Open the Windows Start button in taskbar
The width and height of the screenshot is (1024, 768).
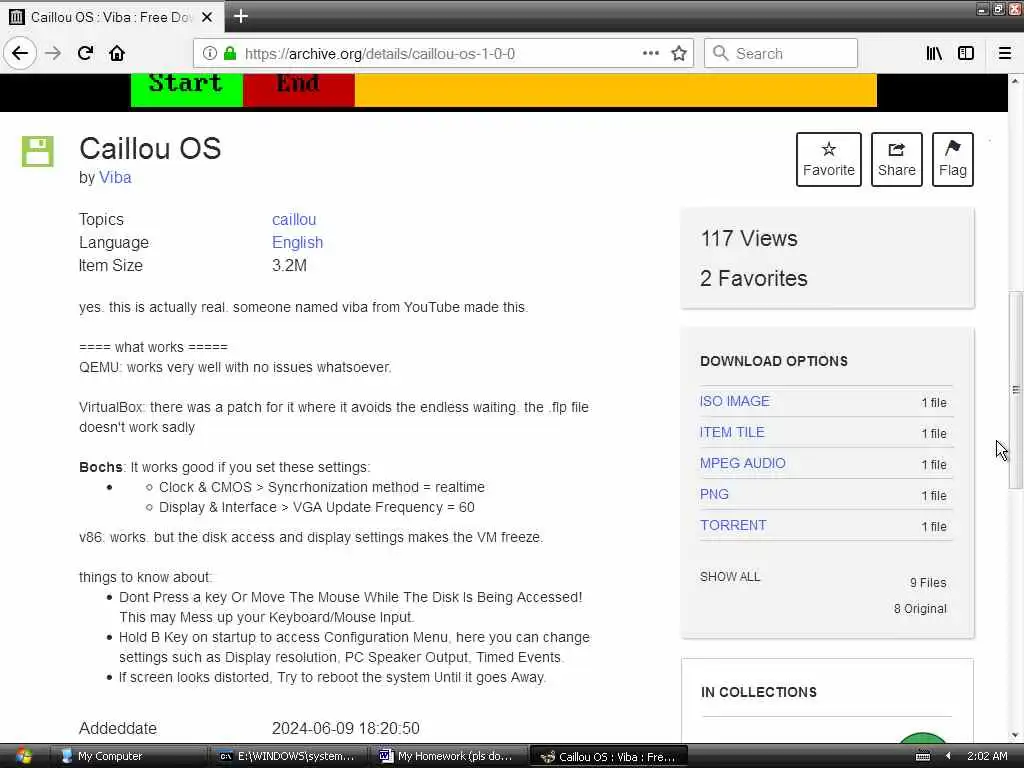pos(23,756)
